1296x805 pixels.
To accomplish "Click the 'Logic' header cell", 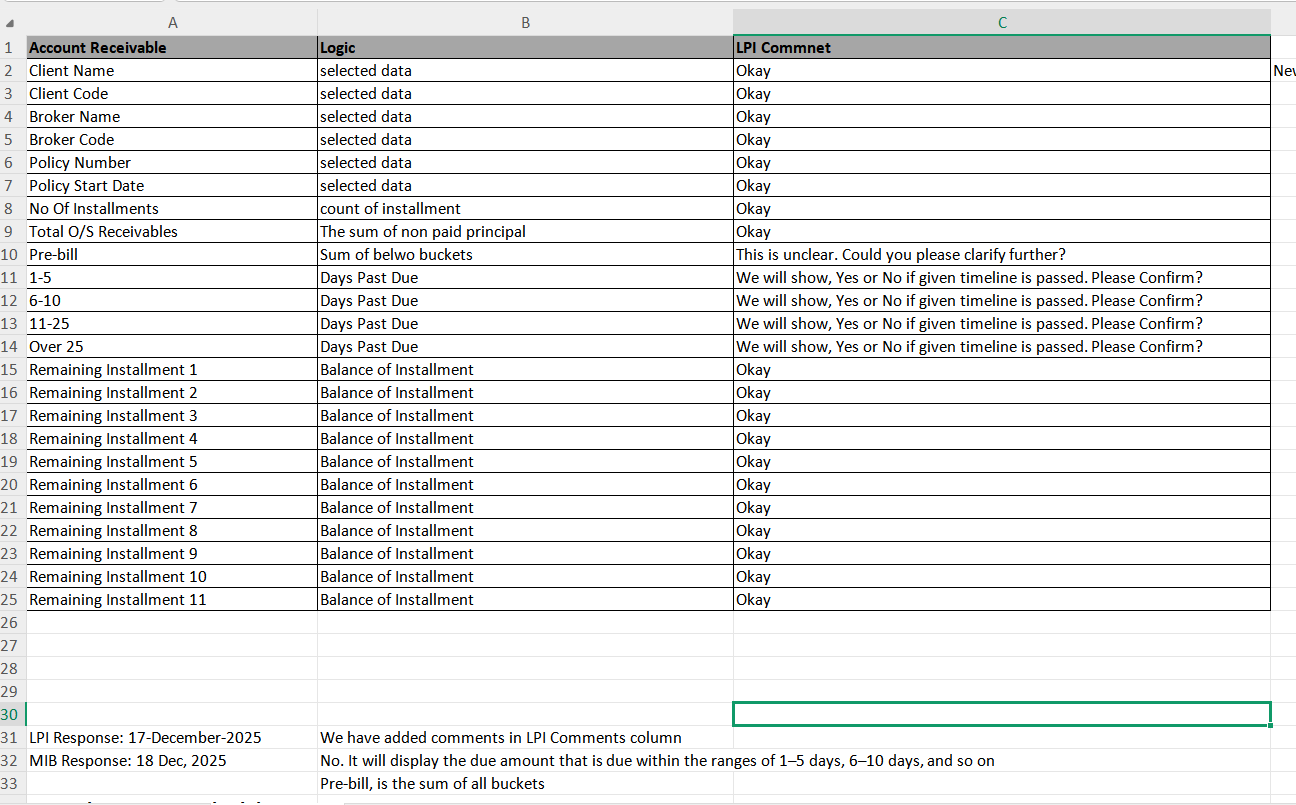I will pyautogui.click(x=338, y=47).
